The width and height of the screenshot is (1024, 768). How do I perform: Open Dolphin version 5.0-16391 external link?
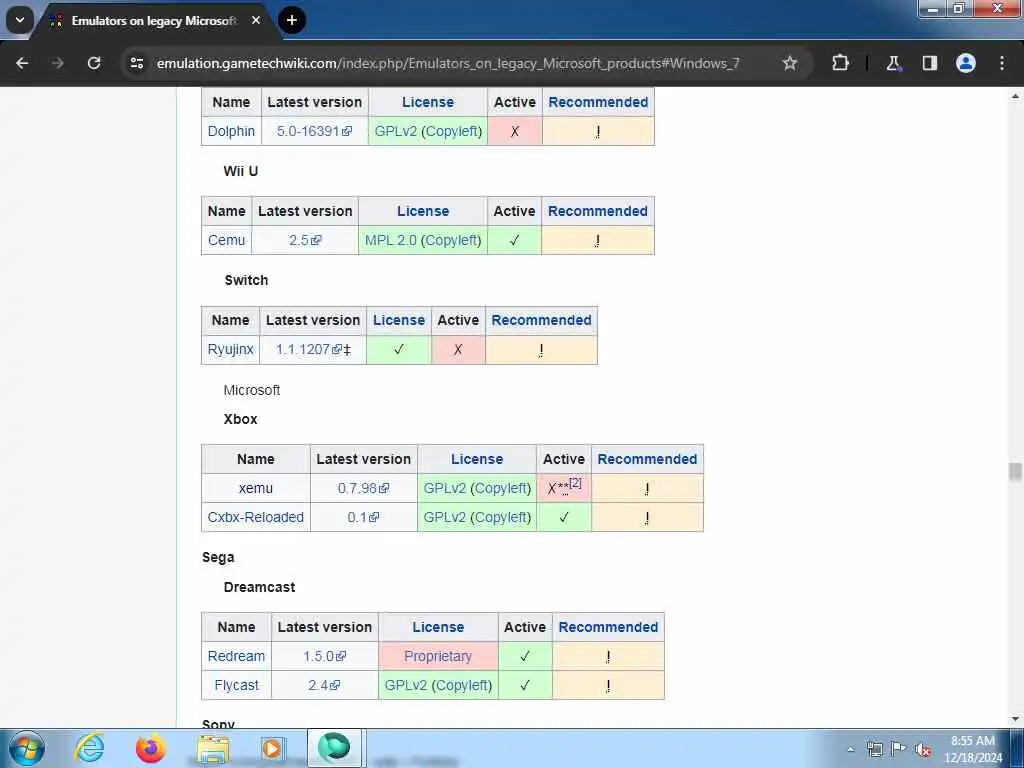(x=314, y=131)
